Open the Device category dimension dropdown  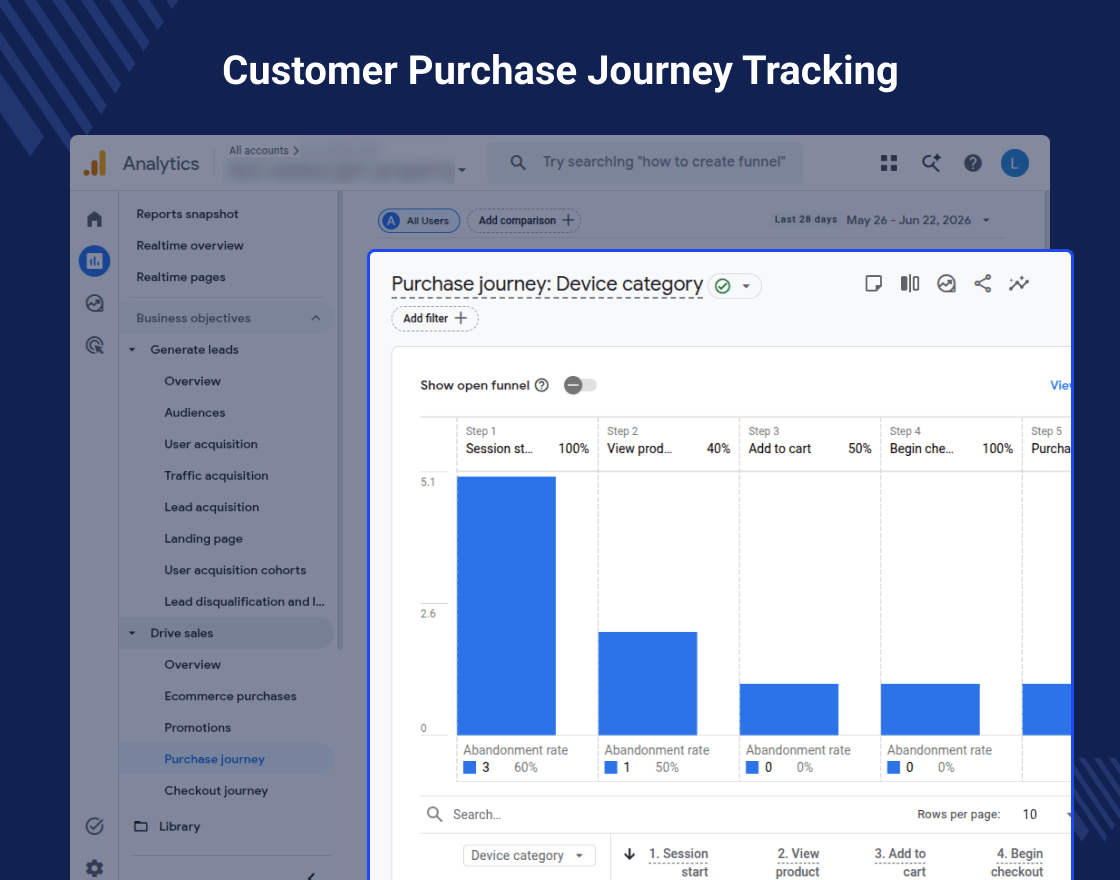click(529, 856)
